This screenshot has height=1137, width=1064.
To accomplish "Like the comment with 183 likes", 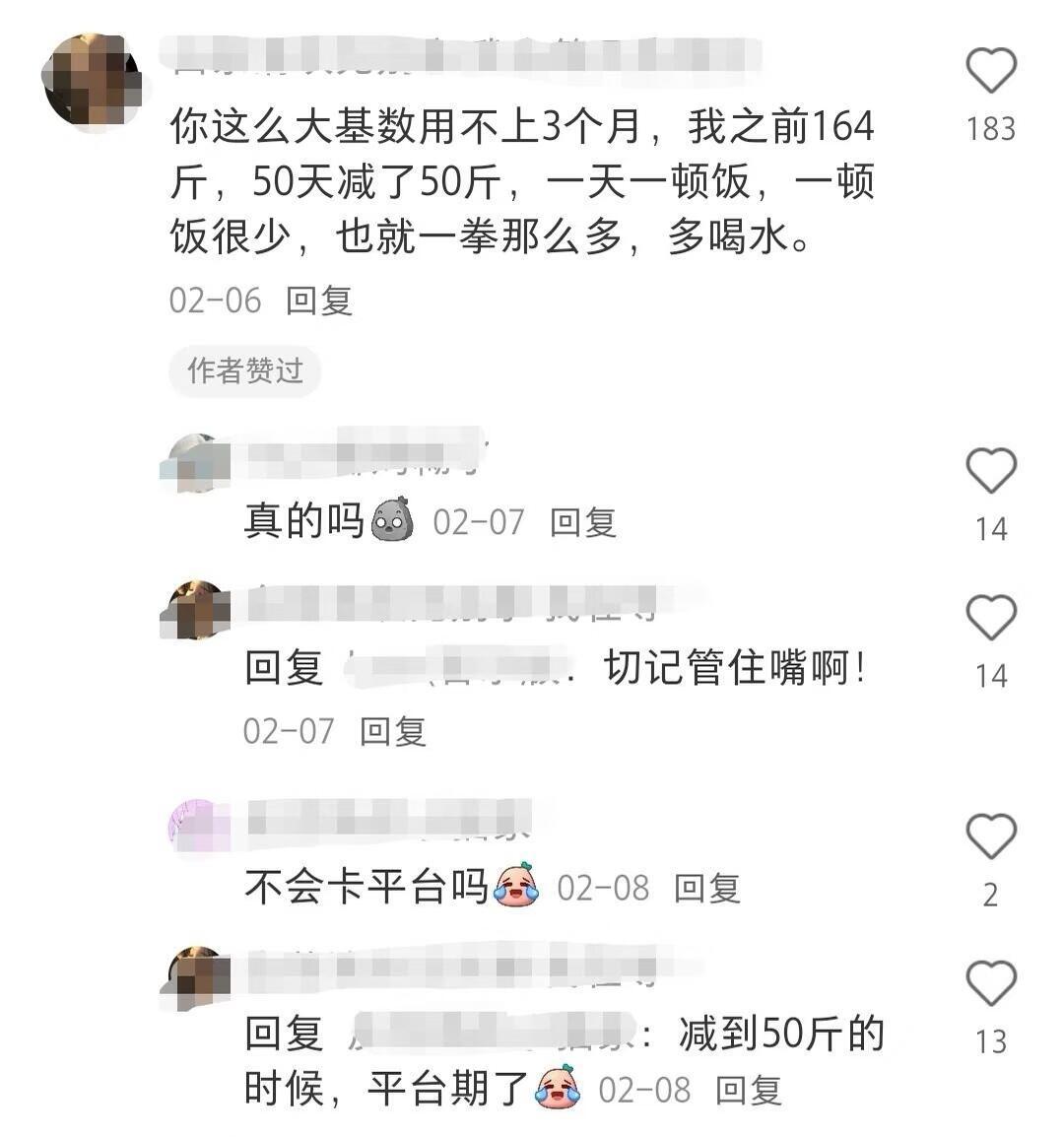I will click(x=991, y=70).
